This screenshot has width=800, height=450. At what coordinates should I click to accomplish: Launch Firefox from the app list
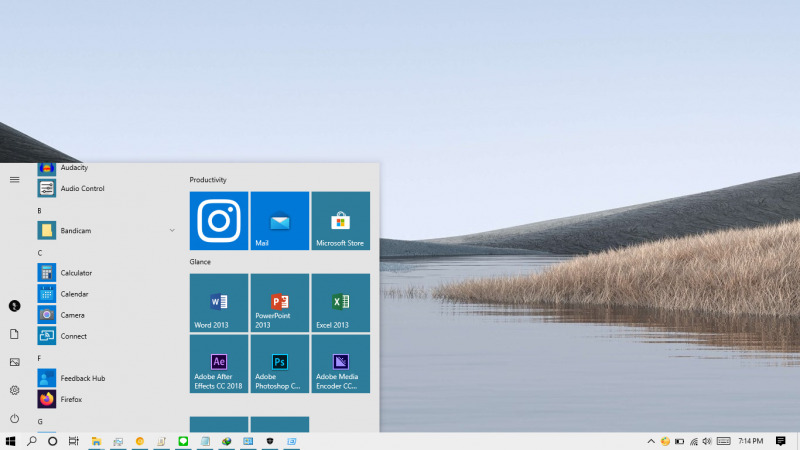106,399
